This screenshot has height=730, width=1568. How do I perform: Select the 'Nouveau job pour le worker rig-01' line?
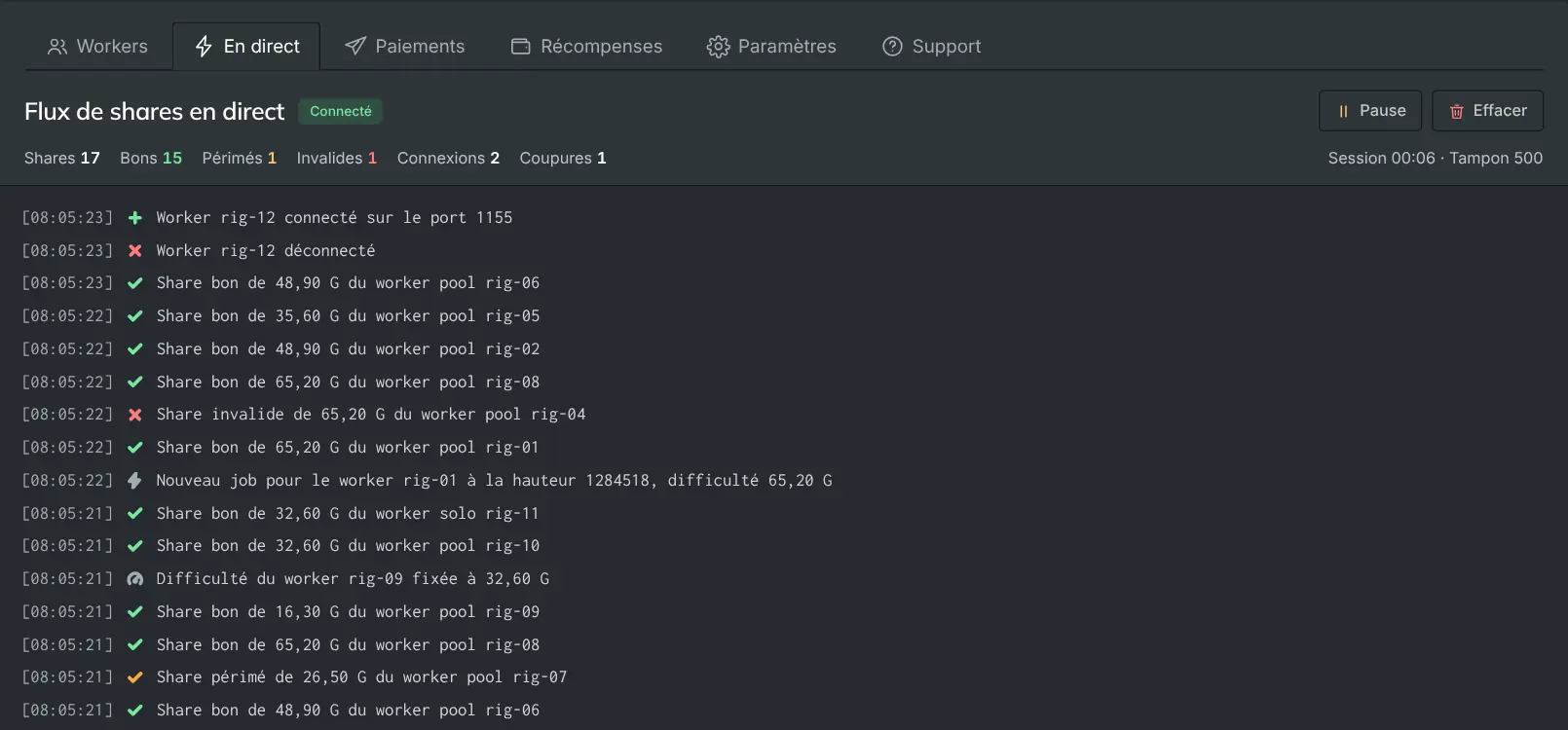coord(494,481)
